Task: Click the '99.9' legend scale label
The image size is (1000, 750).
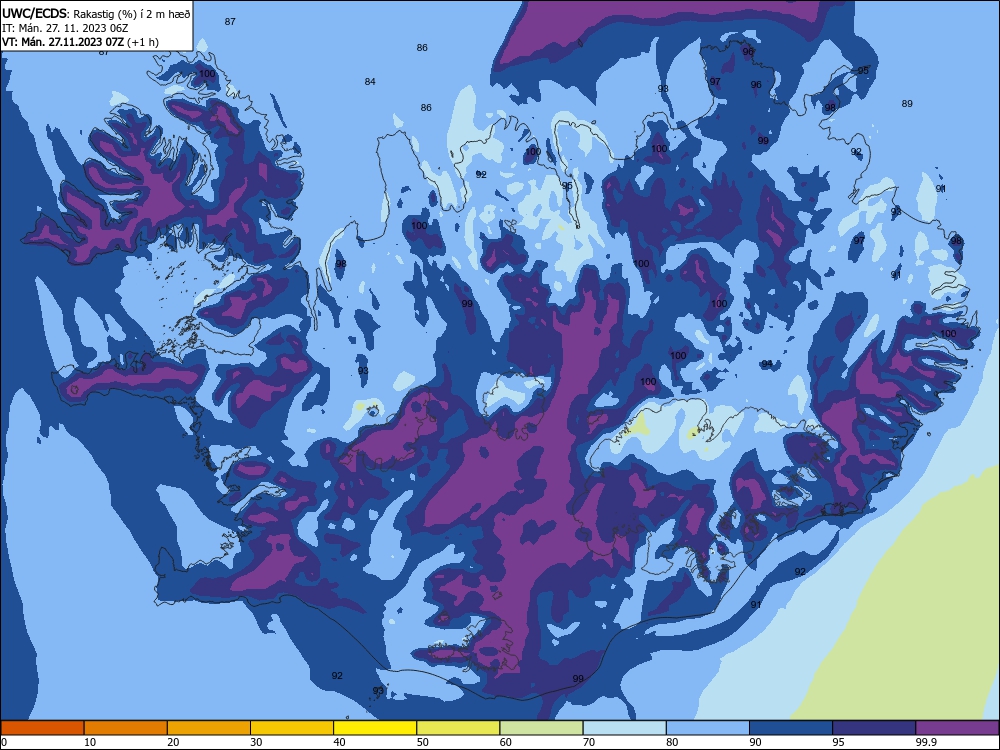Action: point(925,742)
